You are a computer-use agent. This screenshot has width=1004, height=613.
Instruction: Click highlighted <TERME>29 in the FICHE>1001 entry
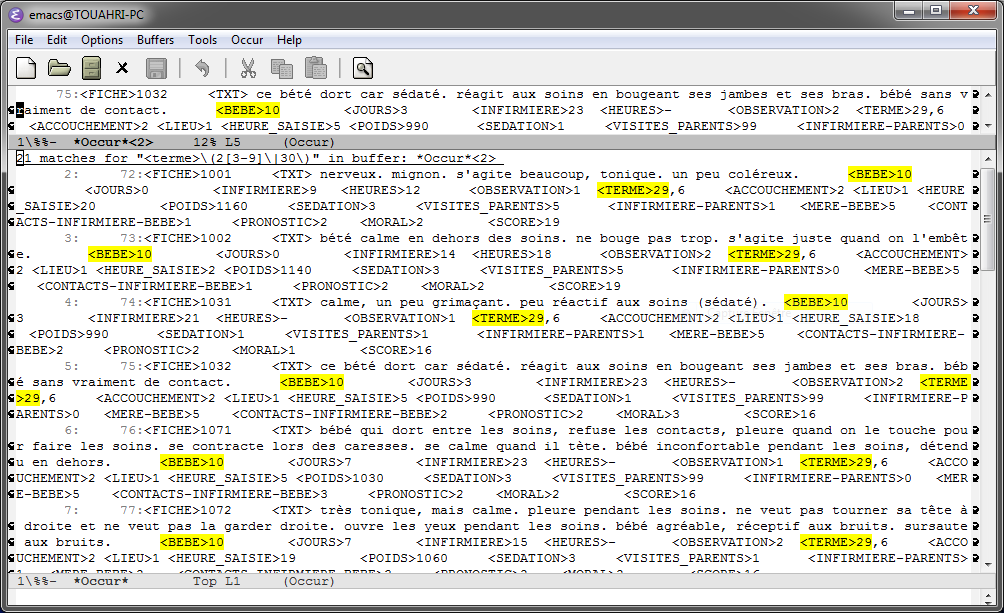(x=633, y=190)
